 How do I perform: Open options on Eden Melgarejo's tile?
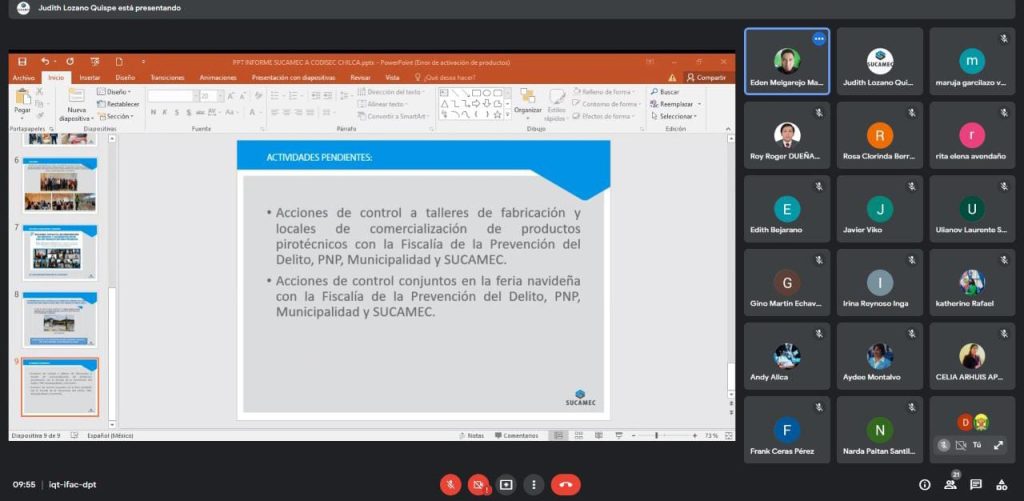coord(818,39)
